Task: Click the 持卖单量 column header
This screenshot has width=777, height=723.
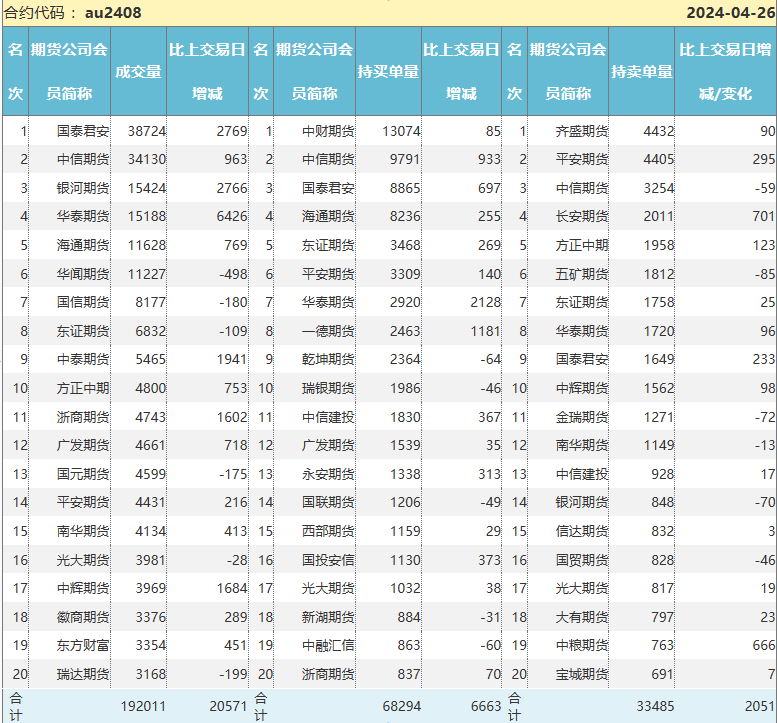Action: tap(641, 71)
